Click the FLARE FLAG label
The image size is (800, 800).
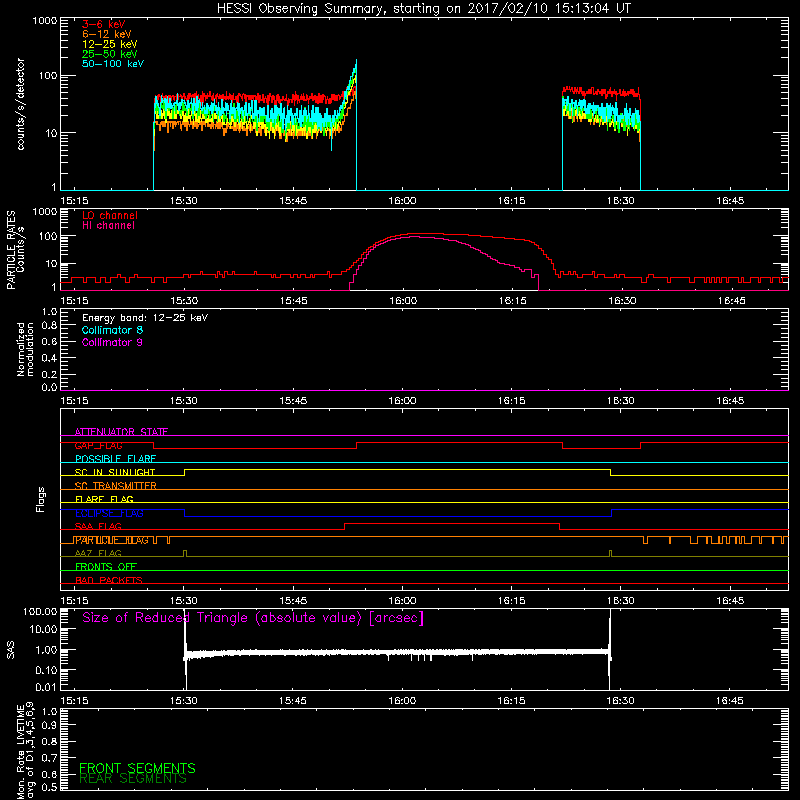pyautogui.click(x=104, y=499)
